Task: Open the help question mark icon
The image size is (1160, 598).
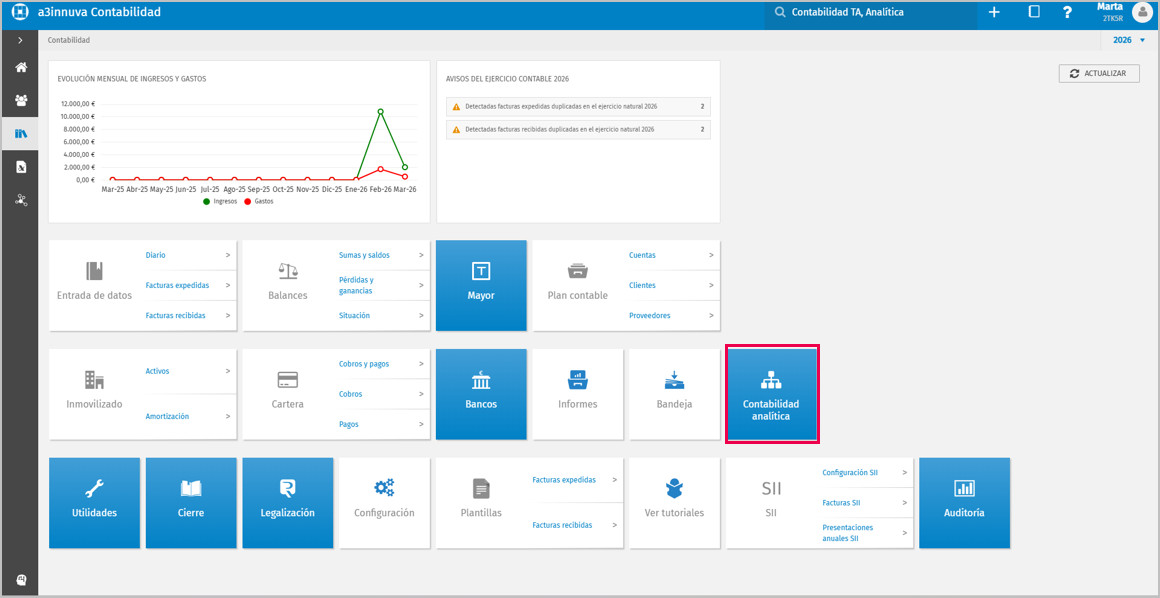Action: [1067, 13]
